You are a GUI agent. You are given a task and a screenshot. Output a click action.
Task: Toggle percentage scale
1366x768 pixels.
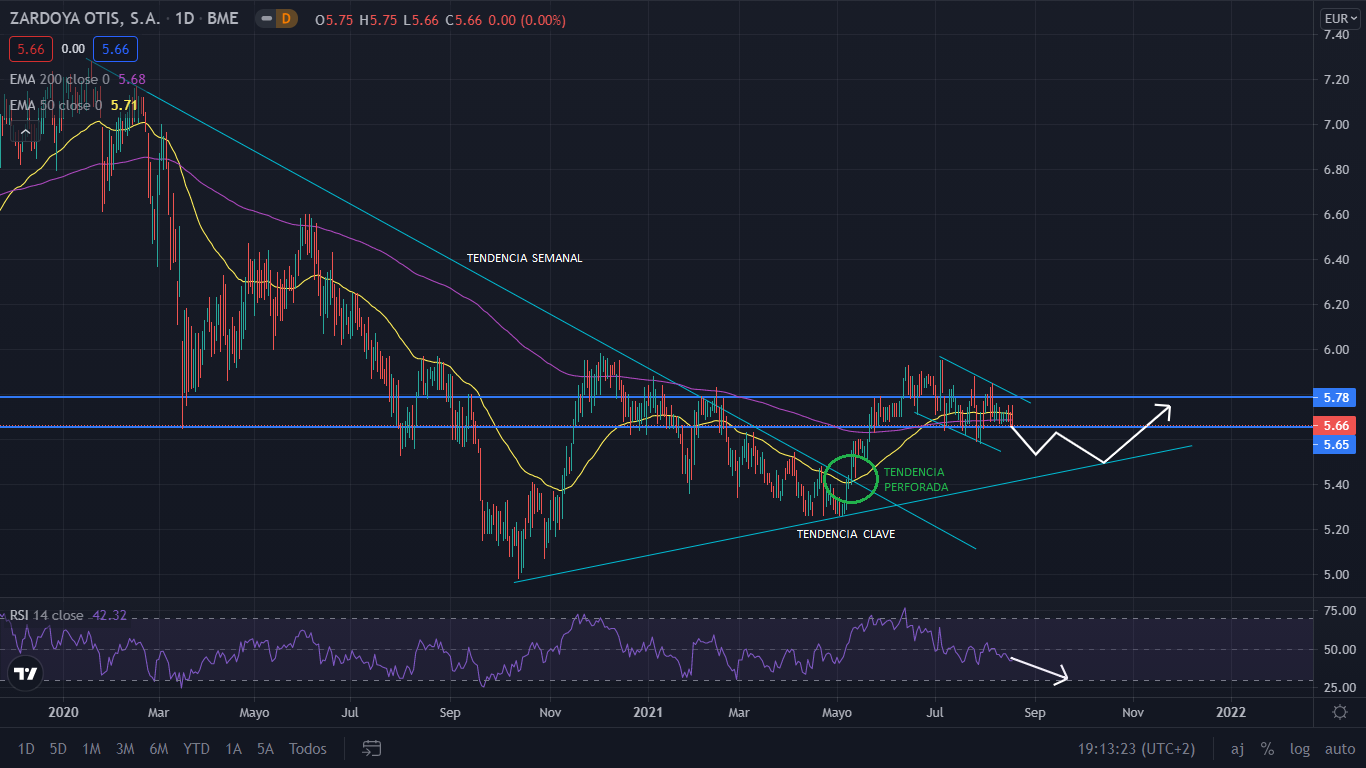click(1267, 748)
